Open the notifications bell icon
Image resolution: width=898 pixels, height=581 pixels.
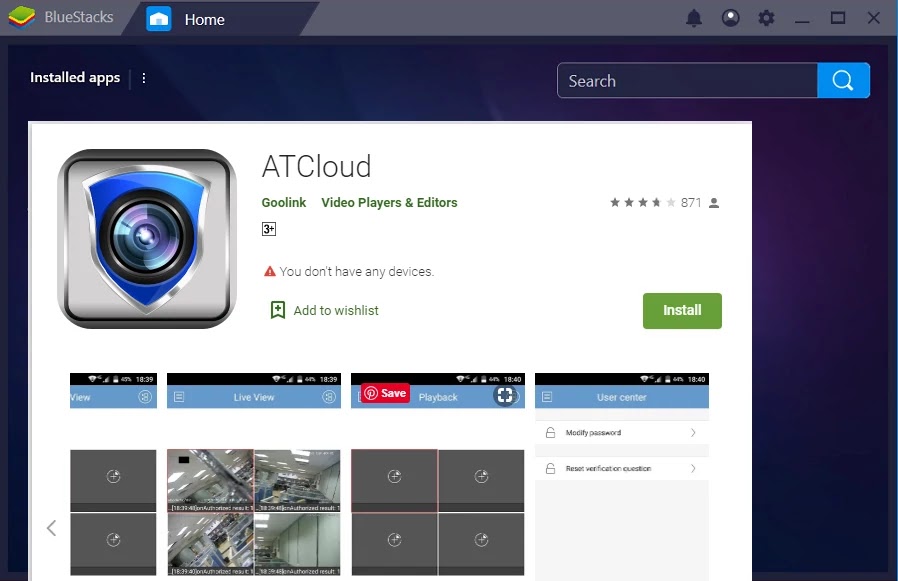[x=694, y=18]
